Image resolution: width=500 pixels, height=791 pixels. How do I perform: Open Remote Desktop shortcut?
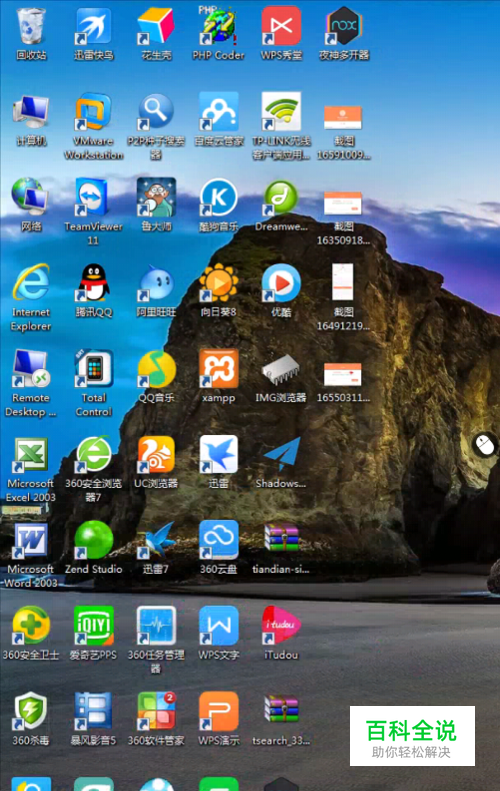pos(31,368)
